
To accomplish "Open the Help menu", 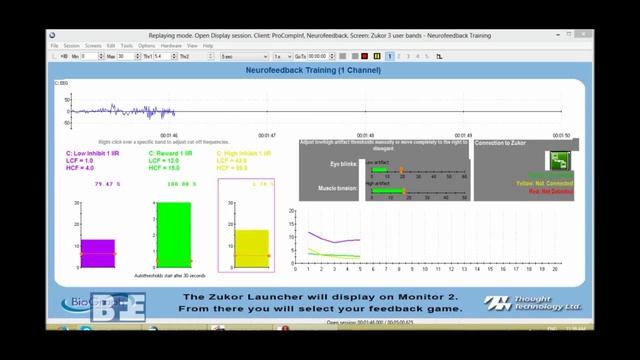I will click(208, 46).
